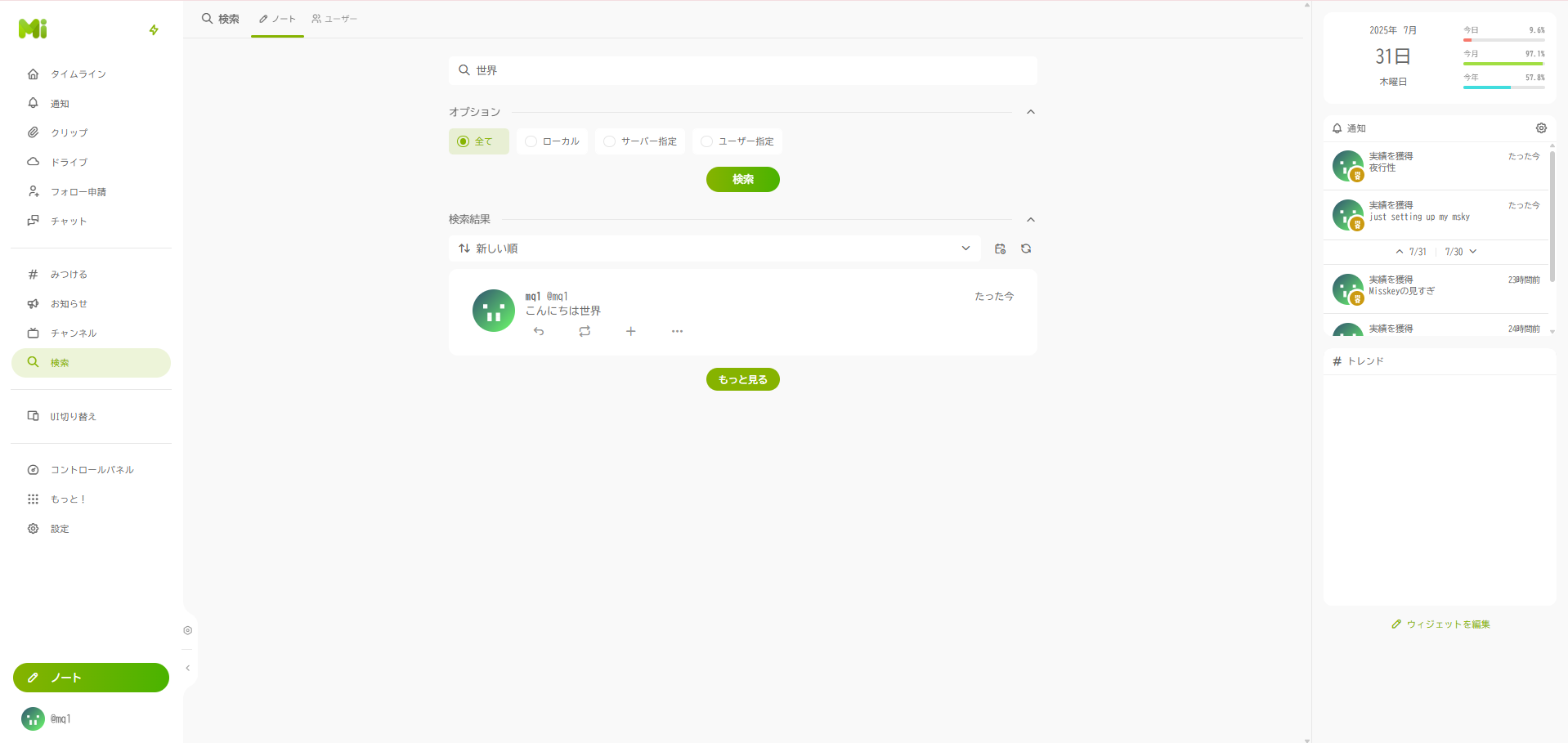Collapse the オプション section
This screenshot has height=743, width=1568.
[x=1031, y=112]
